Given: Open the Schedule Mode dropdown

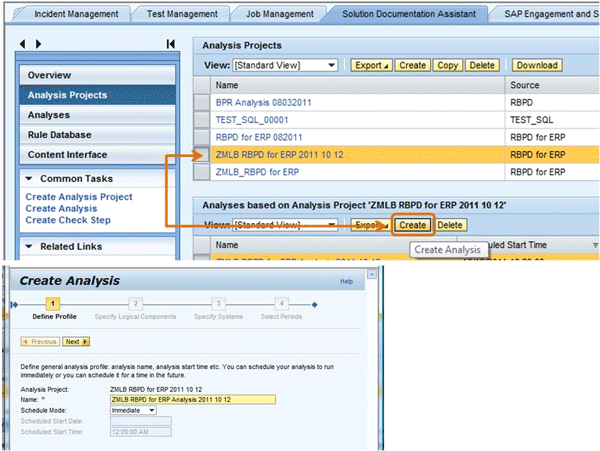Looking at the screenshot, I should tap(151, 409).
